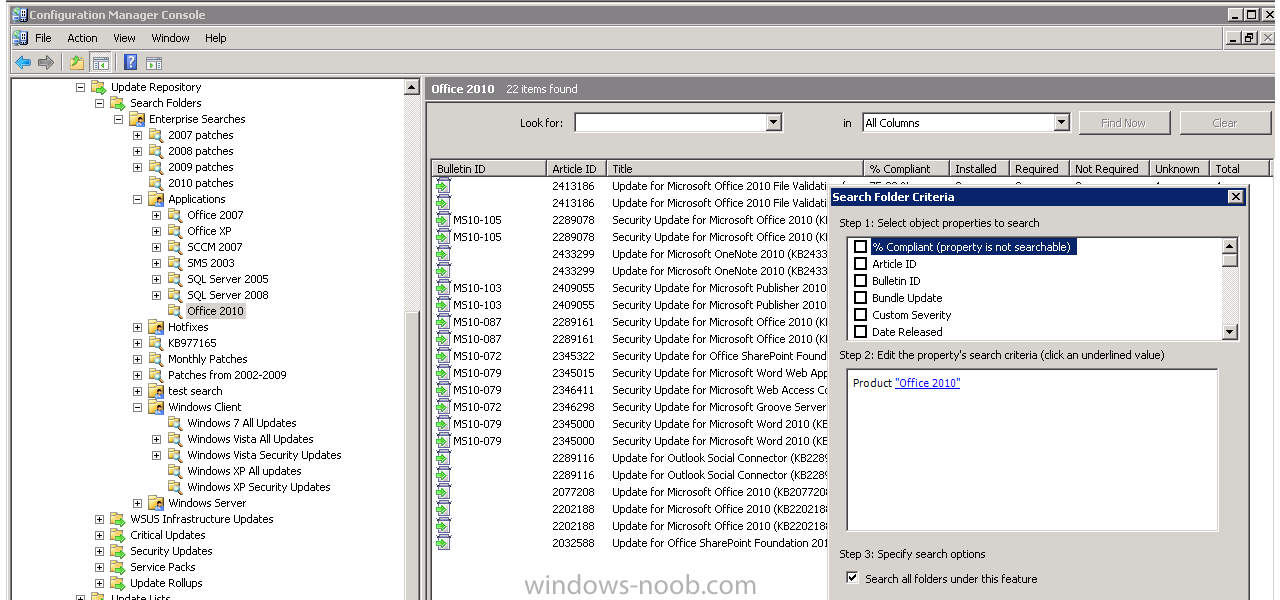Sort by the Article ID column header
Screen dimensions: 1280x600
577,169
